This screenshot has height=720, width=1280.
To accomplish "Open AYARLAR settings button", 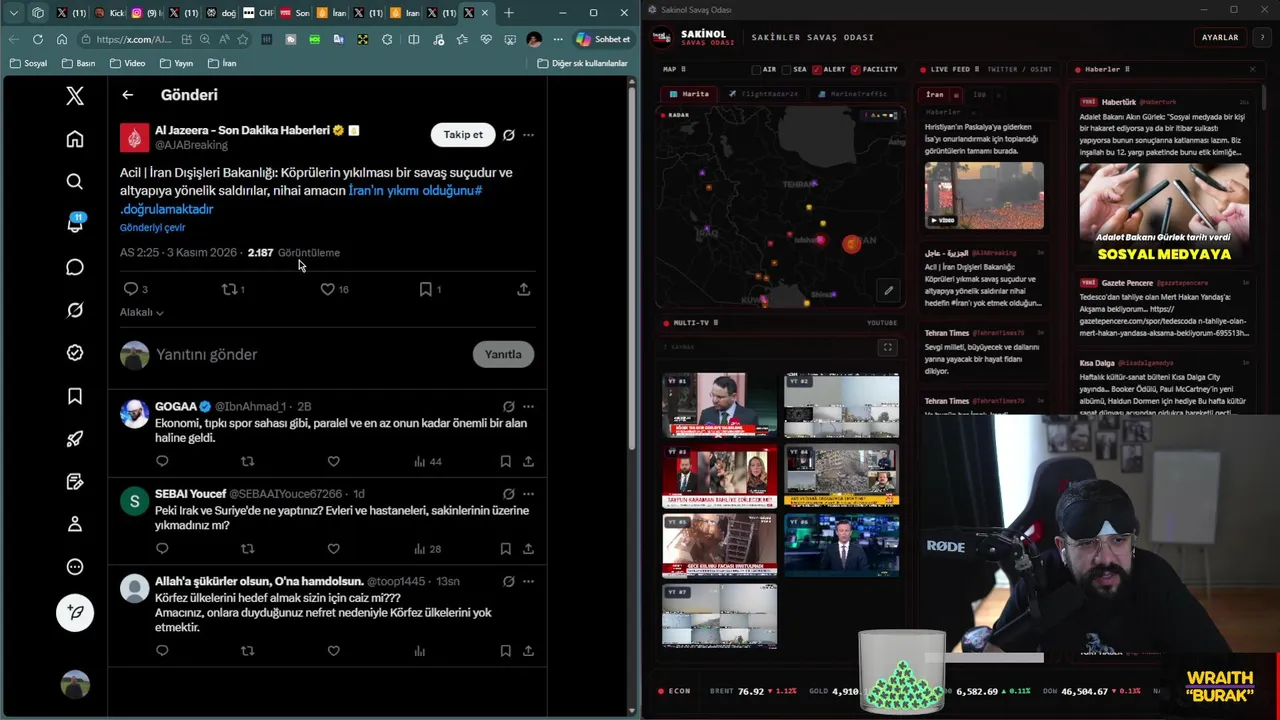I will click(x=1220, y=37).
